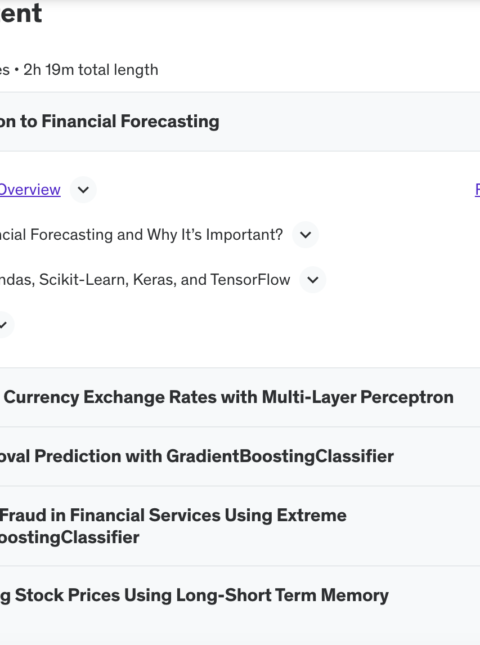The image size is (480, 645).
Task: Click the Scikit-Learn word in lecture title
Action: (x=84, y=280)
